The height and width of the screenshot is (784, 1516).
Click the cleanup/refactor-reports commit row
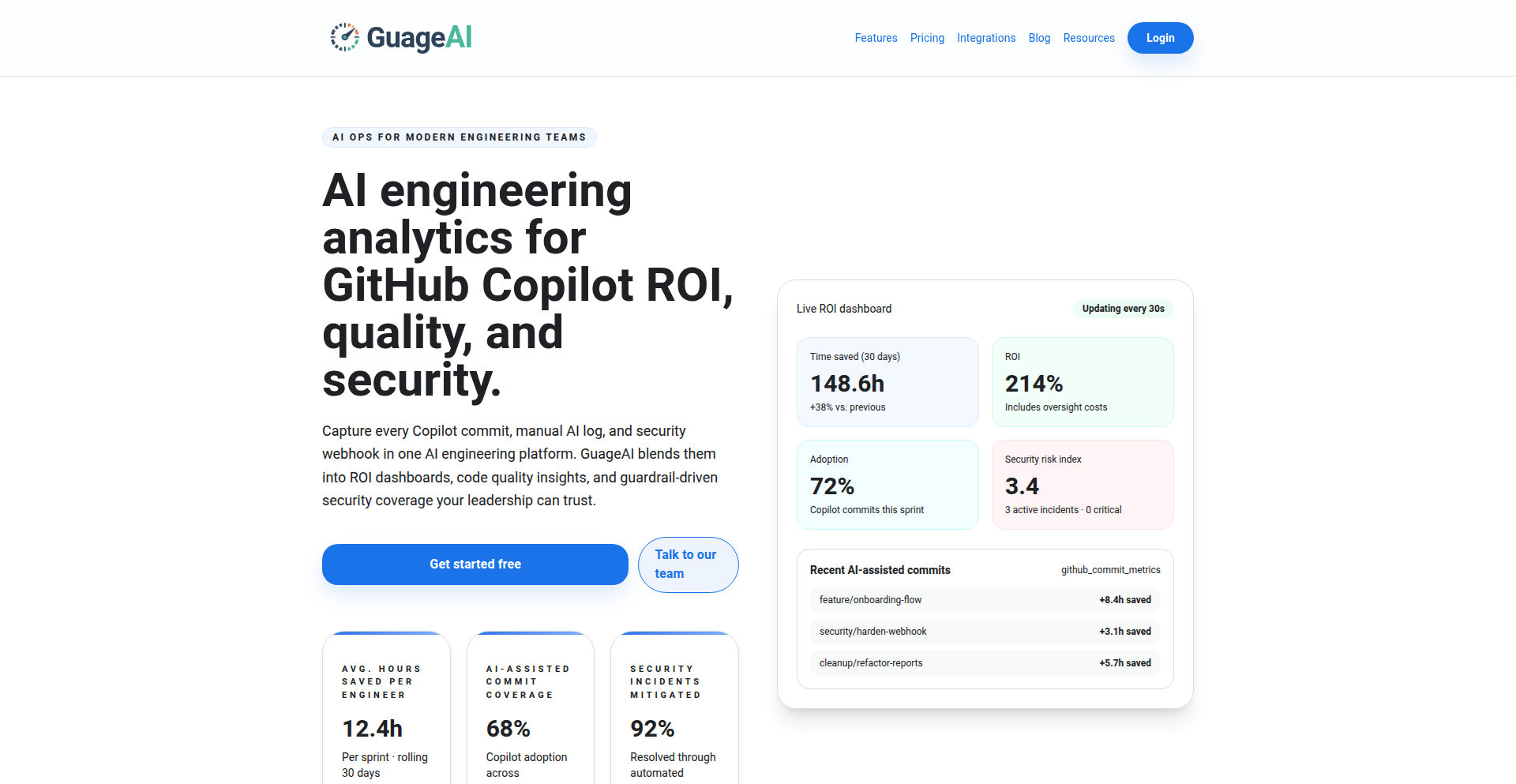click(985, 663)
